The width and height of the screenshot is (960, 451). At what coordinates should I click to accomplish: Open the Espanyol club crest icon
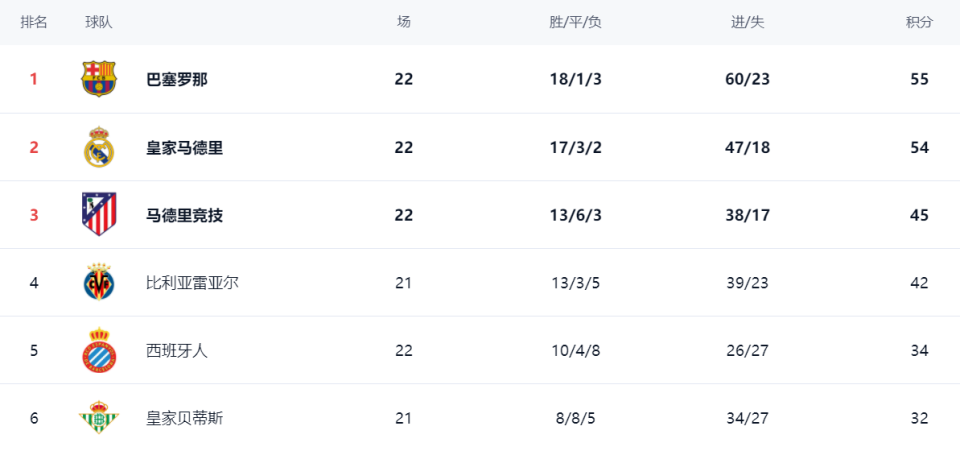tap(99, 350)
